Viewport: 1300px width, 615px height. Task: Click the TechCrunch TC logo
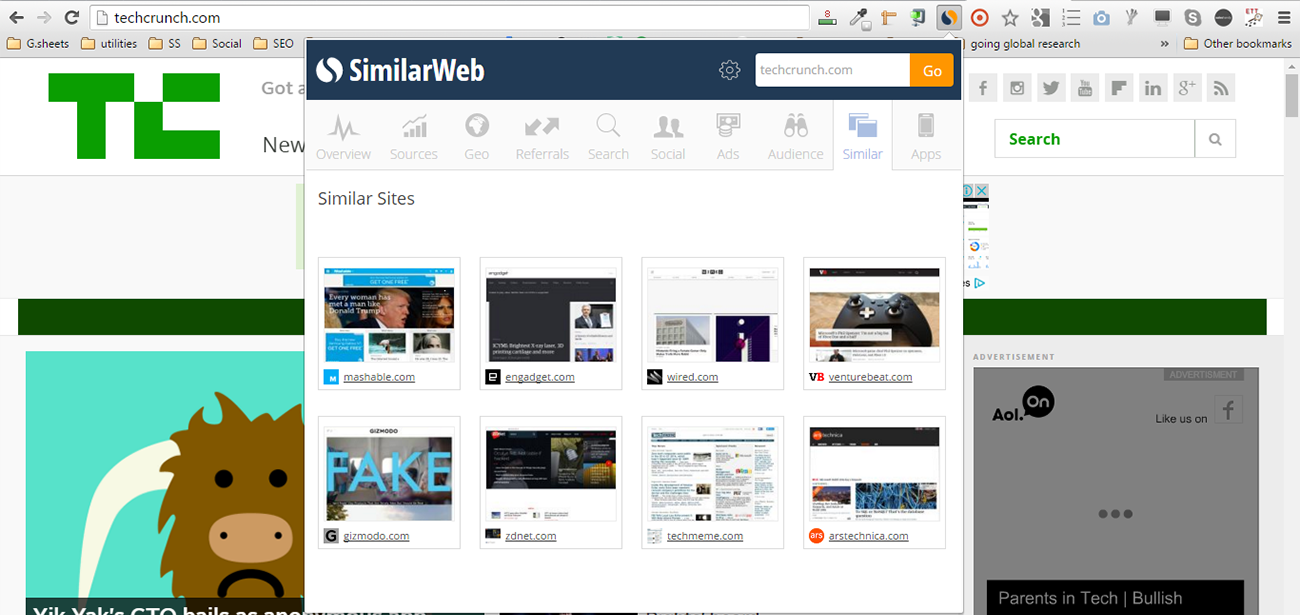[134, 116]
